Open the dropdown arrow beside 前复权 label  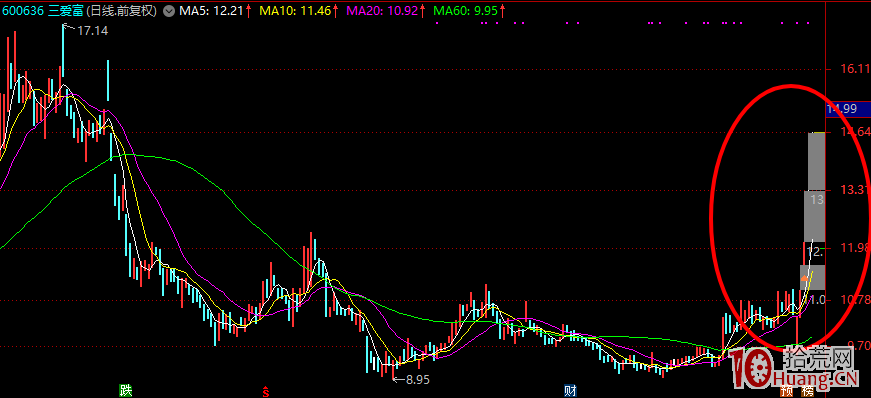(x=169, y=11)
